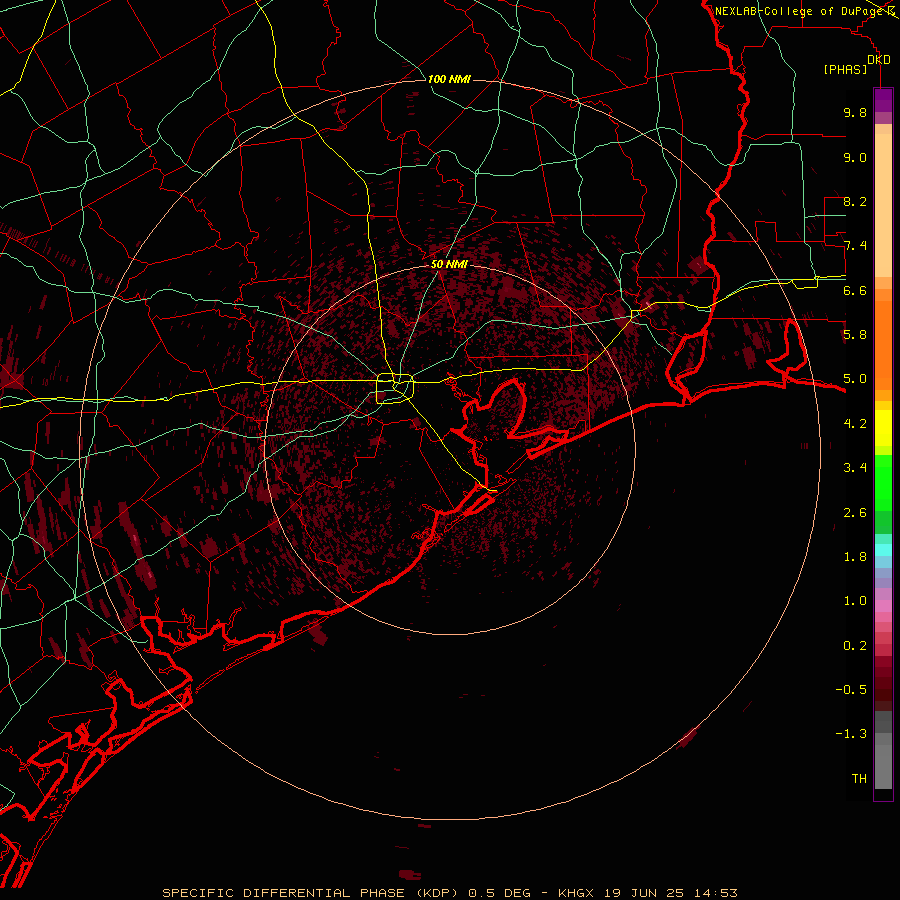
Task: Click the -1.3 value on color scale
Action: pyautogui.click(x=851, y=734)
